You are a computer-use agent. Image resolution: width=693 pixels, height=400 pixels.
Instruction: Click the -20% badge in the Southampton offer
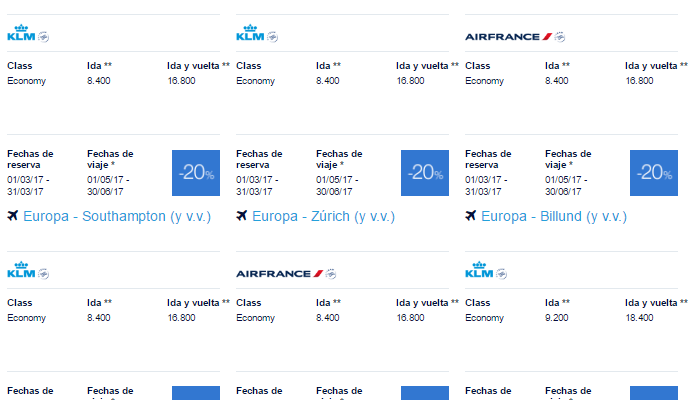[196, 173]
